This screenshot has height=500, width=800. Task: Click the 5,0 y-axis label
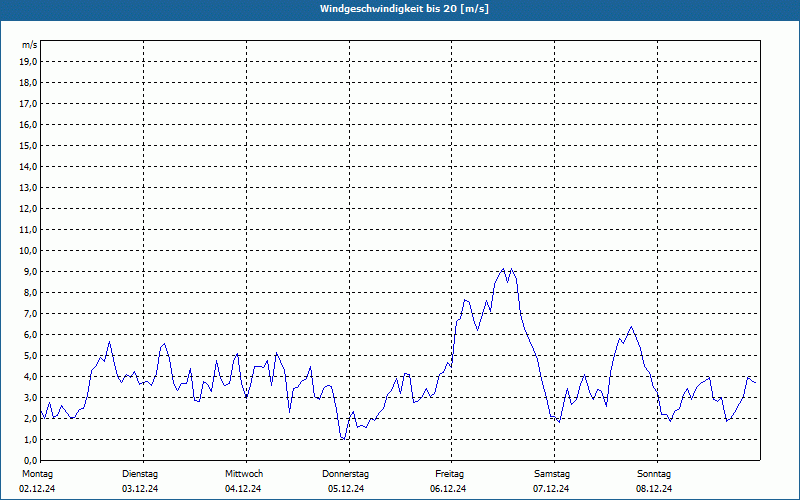pyautogui.click(x=30, y=356)
